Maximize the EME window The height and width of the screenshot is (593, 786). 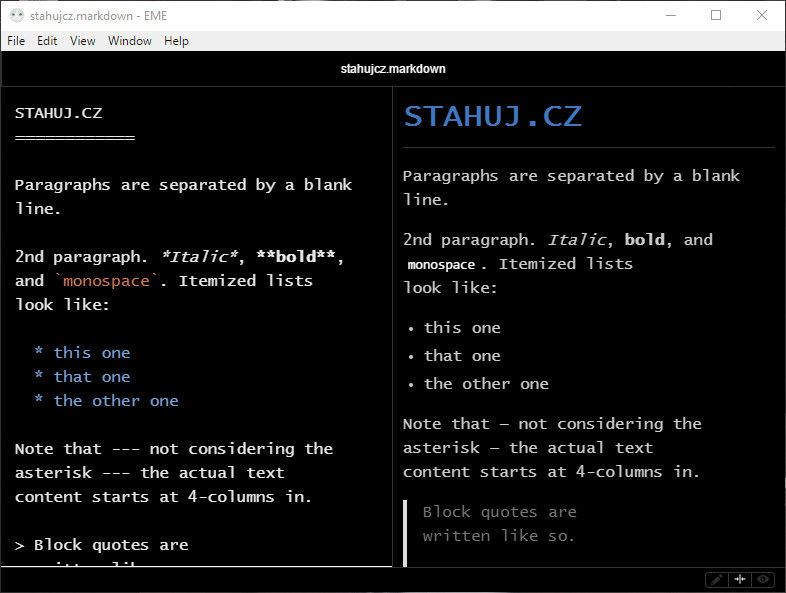click(x=716, y=16)
